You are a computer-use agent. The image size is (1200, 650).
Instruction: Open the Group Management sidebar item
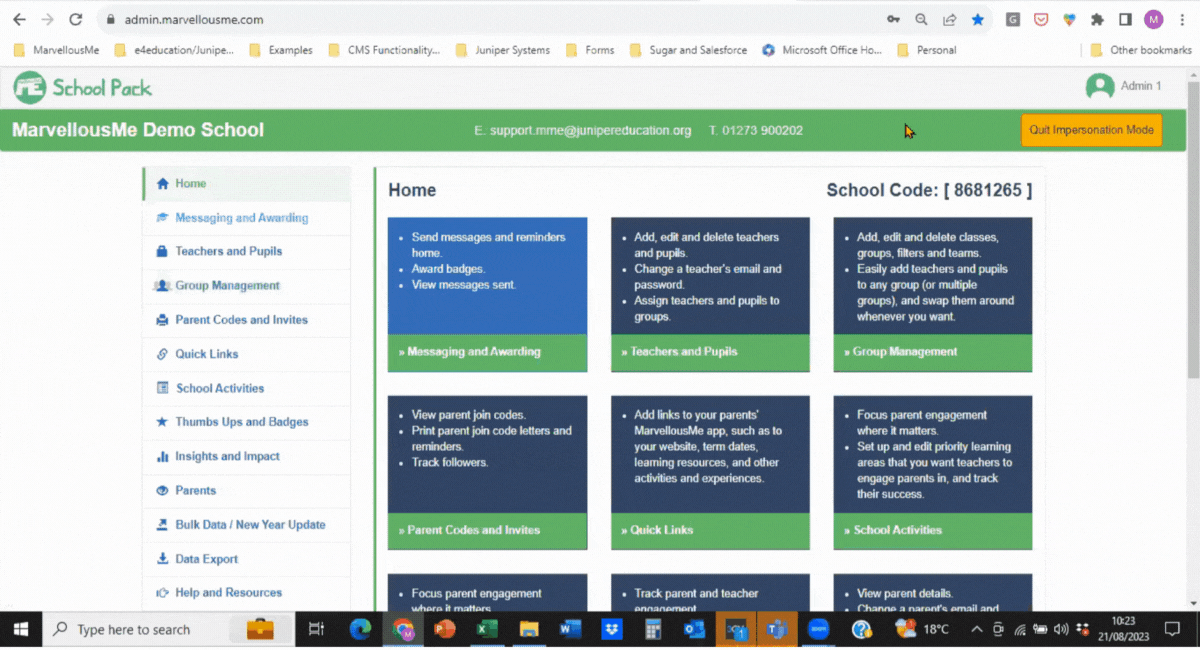pos(227,286)
